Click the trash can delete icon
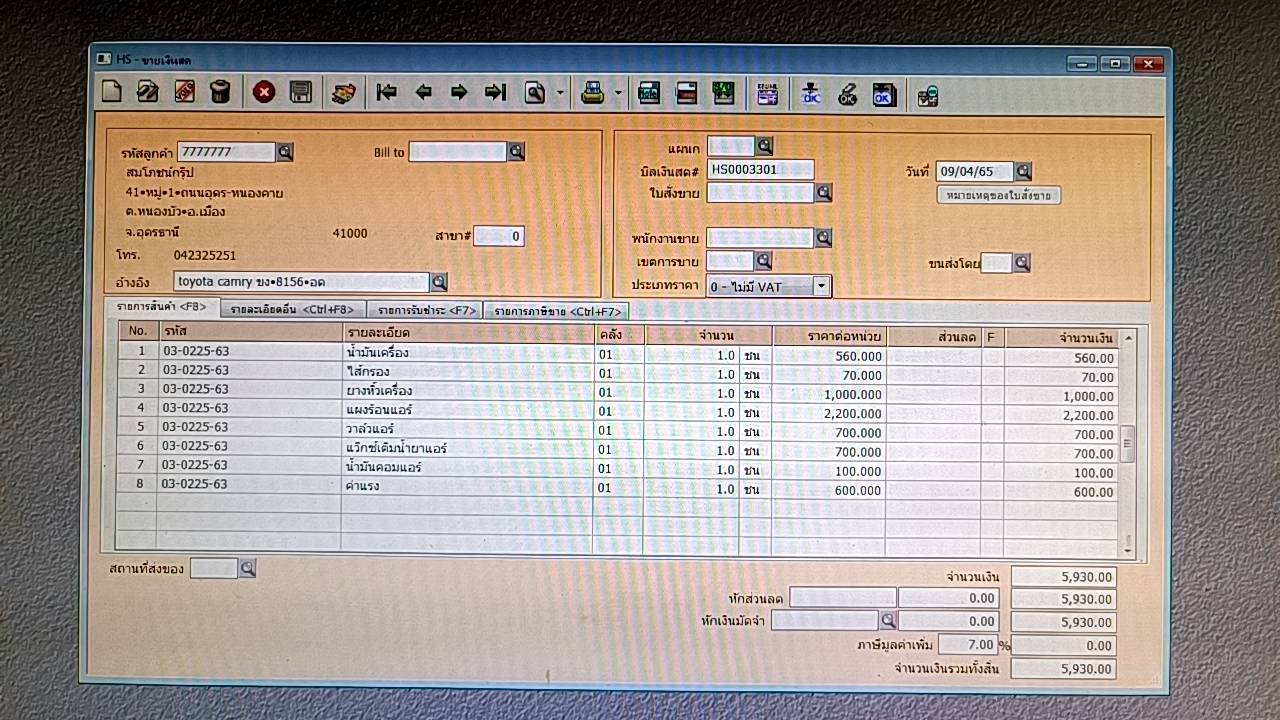The image size is (1280, 720). coord(220,93)
